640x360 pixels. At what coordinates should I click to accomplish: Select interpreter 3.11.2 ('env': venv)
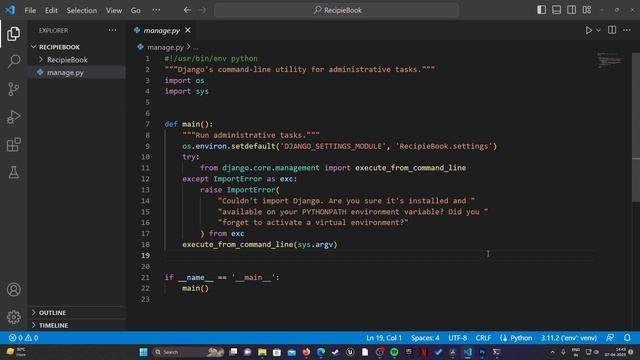569,338
